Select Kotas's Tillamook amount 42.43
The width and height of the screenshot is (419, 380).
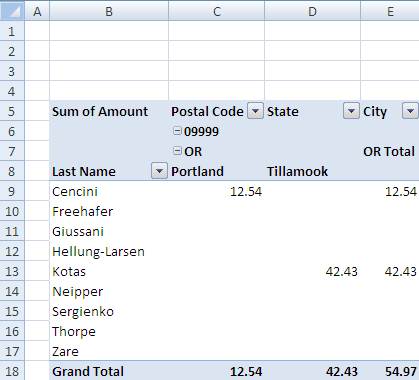pos(312,271)
